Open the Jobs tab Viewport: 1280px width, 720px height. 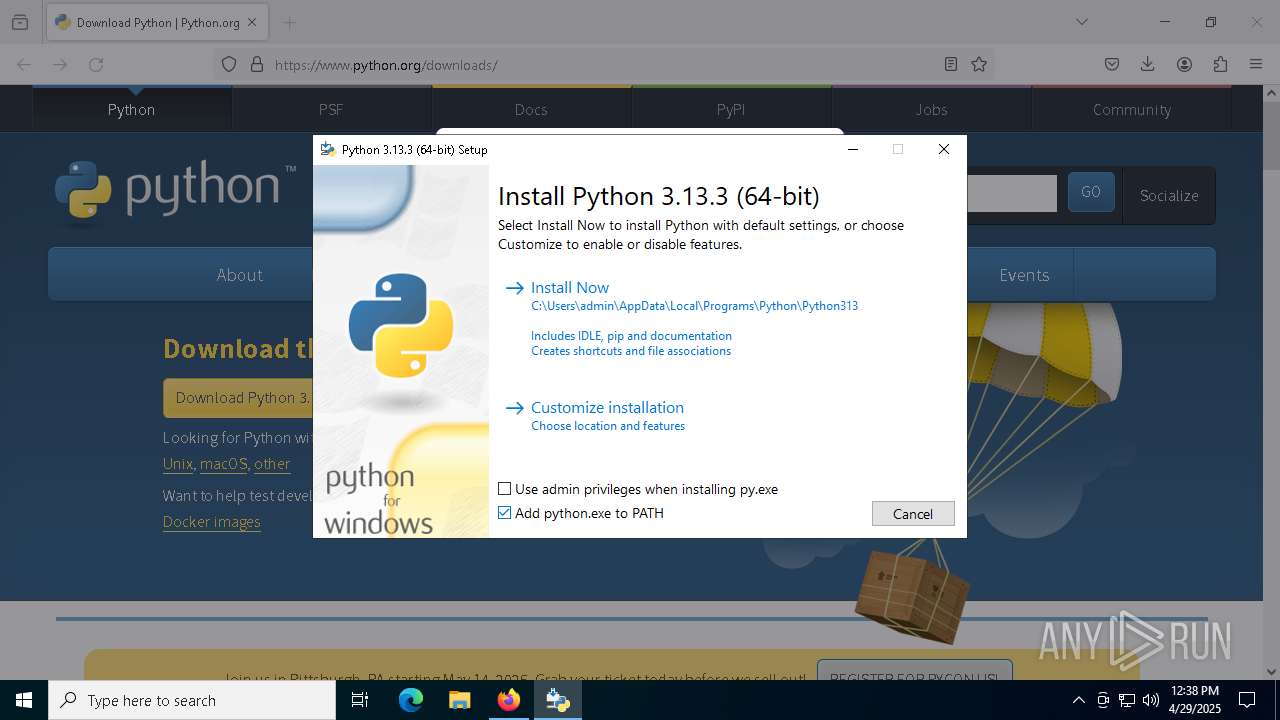coord(931,109)
